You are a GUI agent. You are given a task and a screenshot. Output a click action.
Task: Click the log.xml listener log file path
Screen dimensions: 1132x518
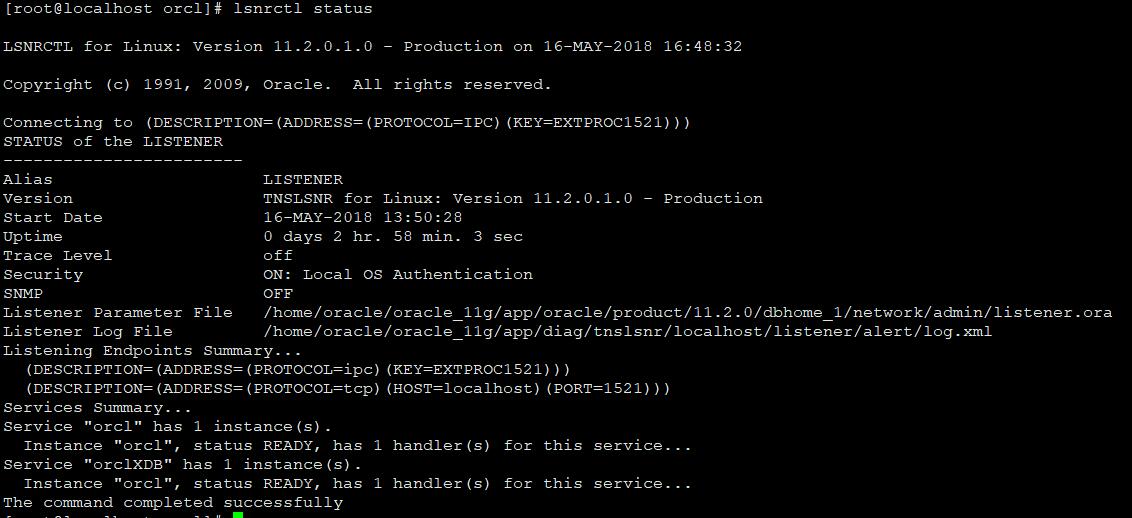627,332
